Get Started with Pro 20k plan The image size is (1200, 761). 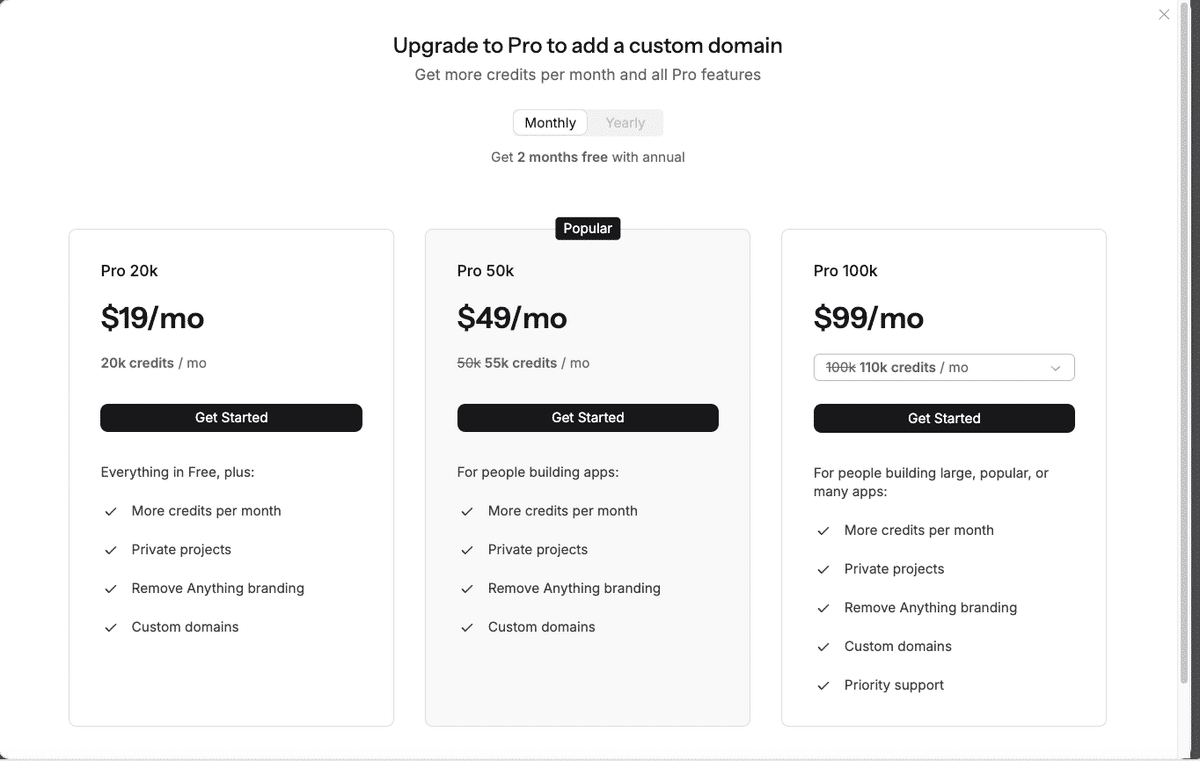231,418
